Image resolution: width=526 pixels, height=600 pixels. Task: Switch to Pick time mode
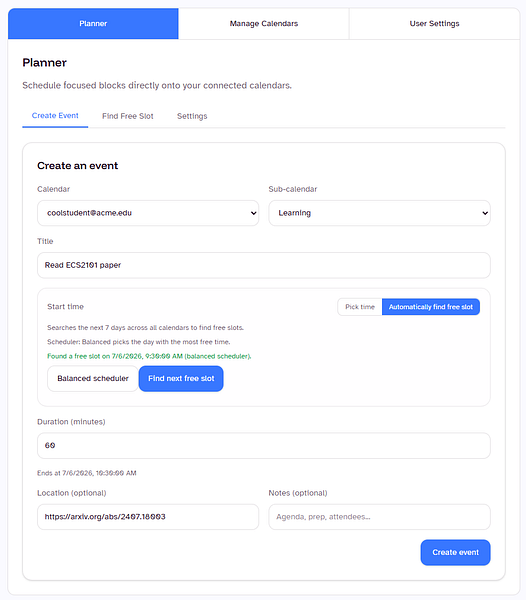tap(360, 307)
